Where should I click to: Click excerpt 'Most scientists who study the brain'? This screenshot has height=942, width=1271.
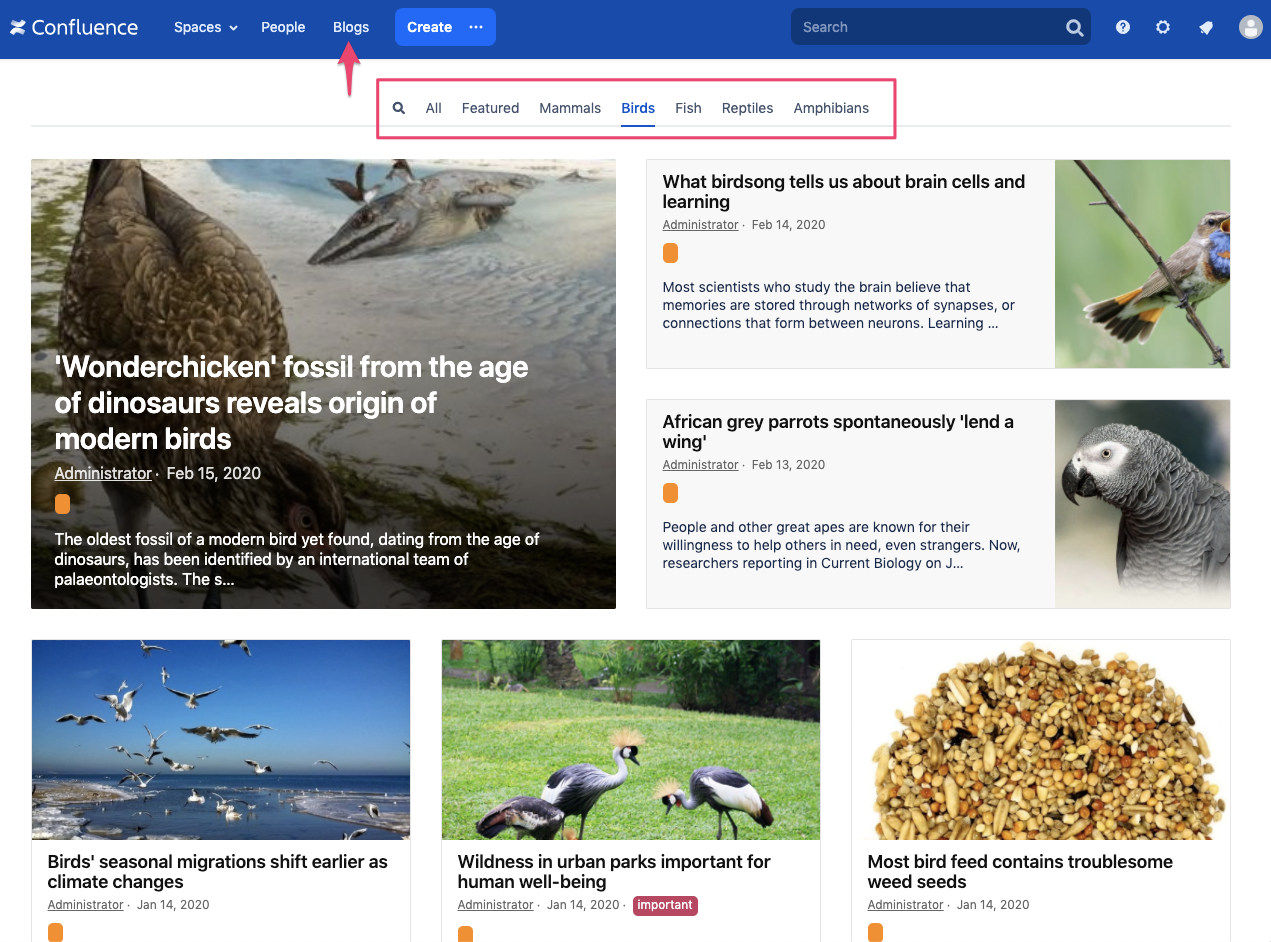pos(838,305)
